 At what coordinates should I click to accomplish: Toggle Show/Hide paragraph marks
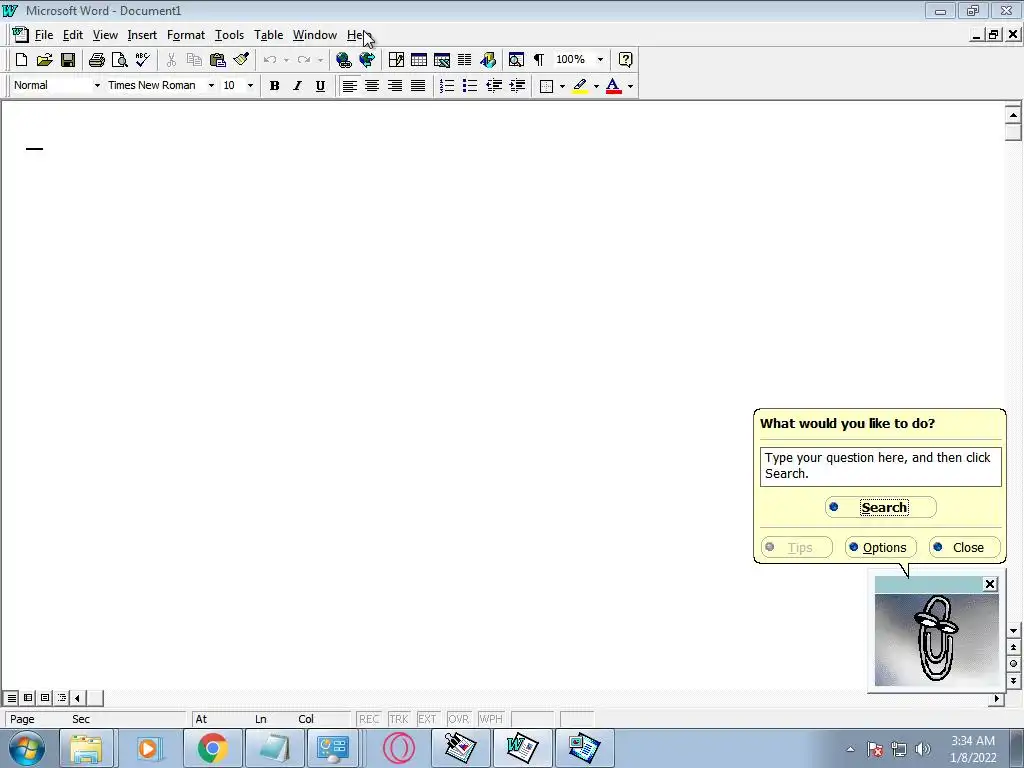pos(539,60)
